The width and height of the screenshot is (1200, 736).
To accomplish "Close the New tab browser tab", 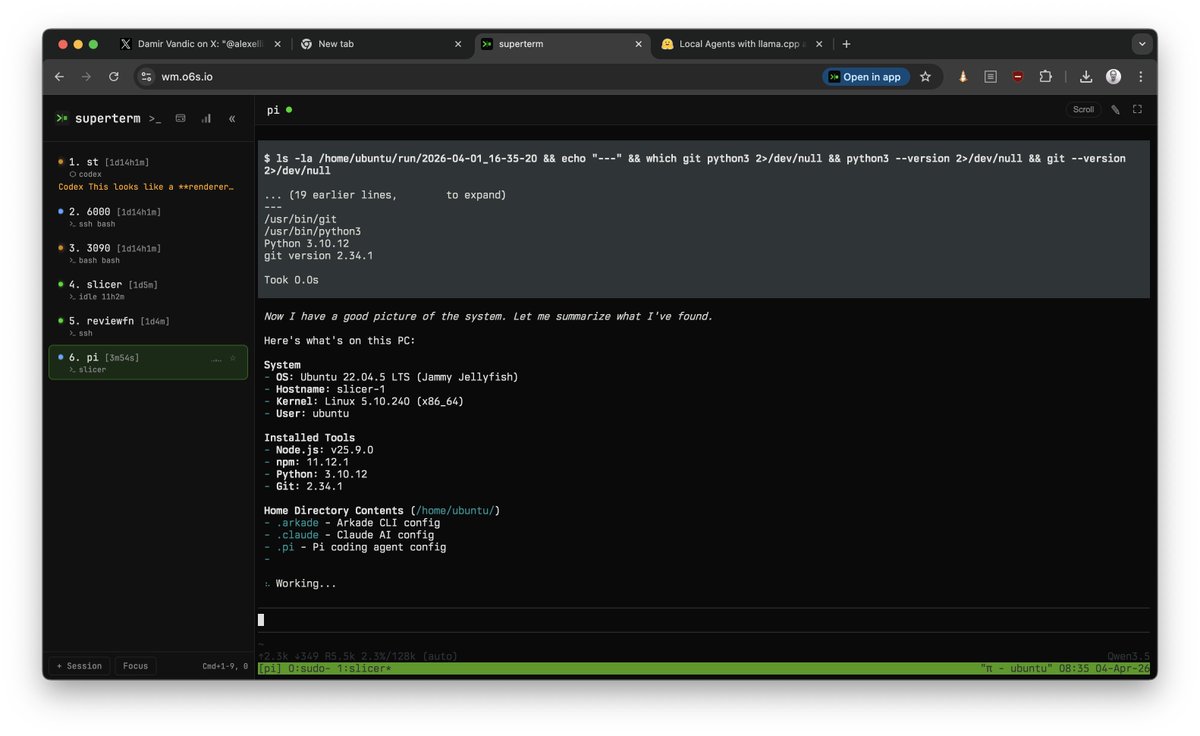I will click(458, 44).
